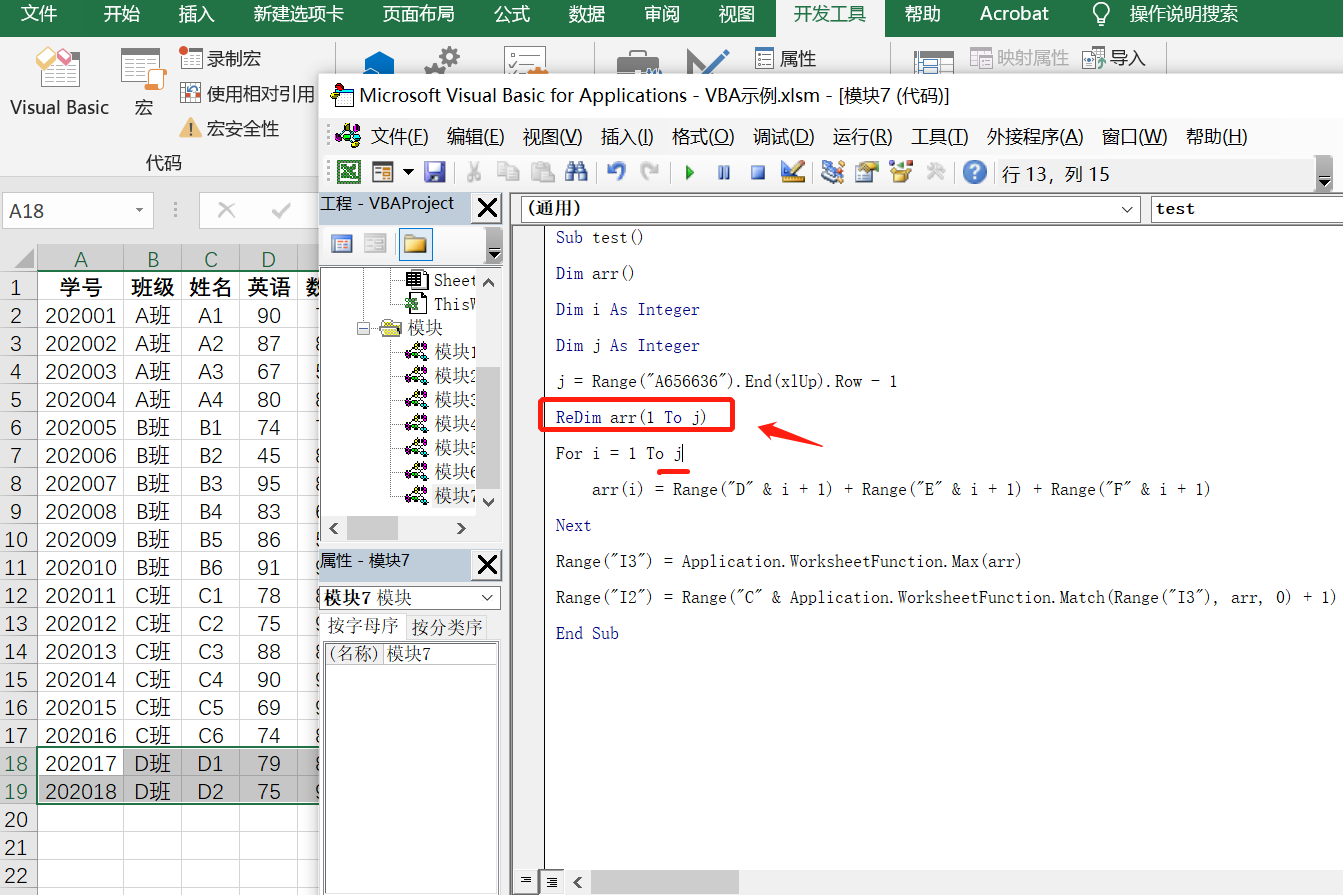
Task: Click the Find binoculars icon
Action: [576, 172]
